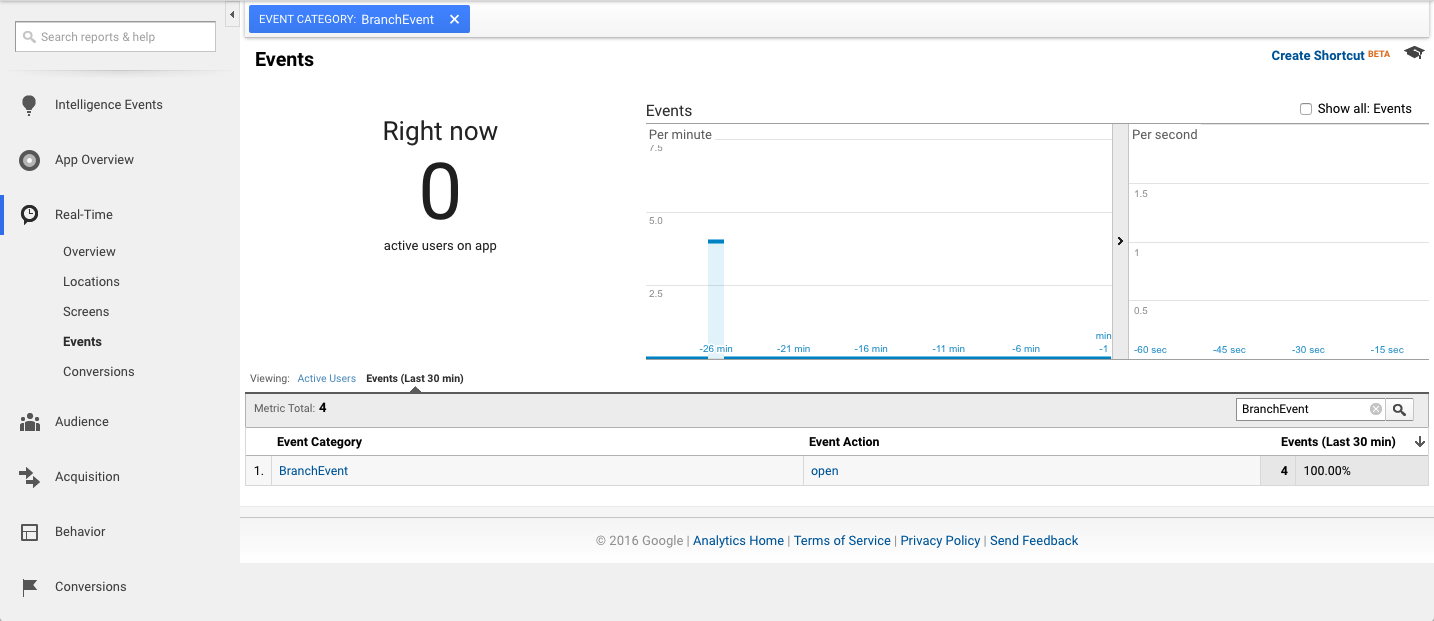Click the Per second chart label

tap(1164, 135)
